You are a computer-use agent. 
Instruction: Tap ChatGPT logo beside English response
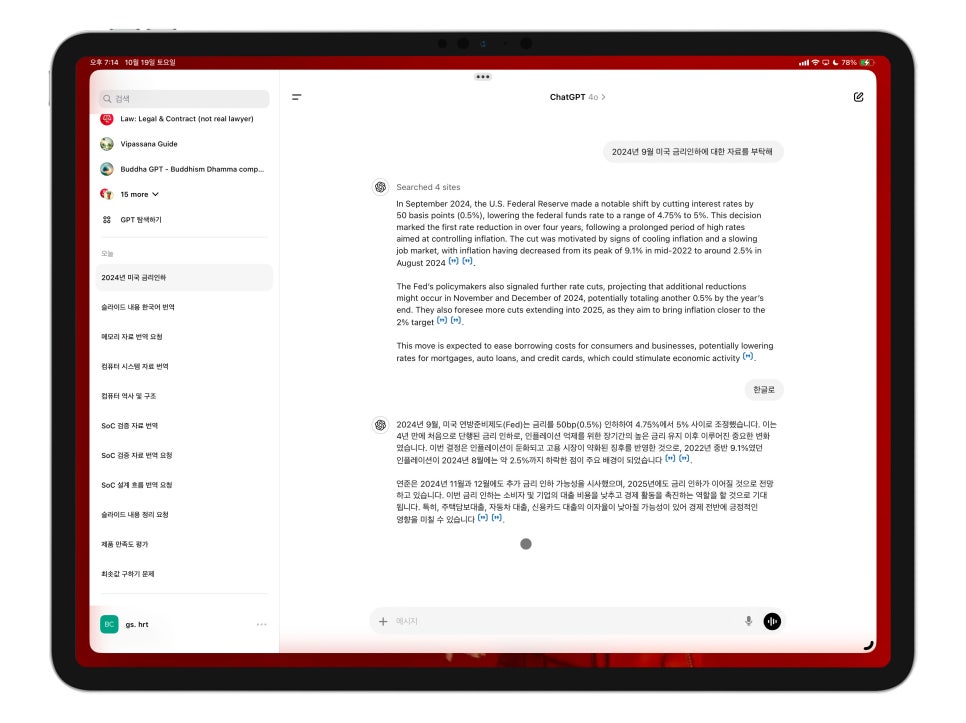click(380, 187)
